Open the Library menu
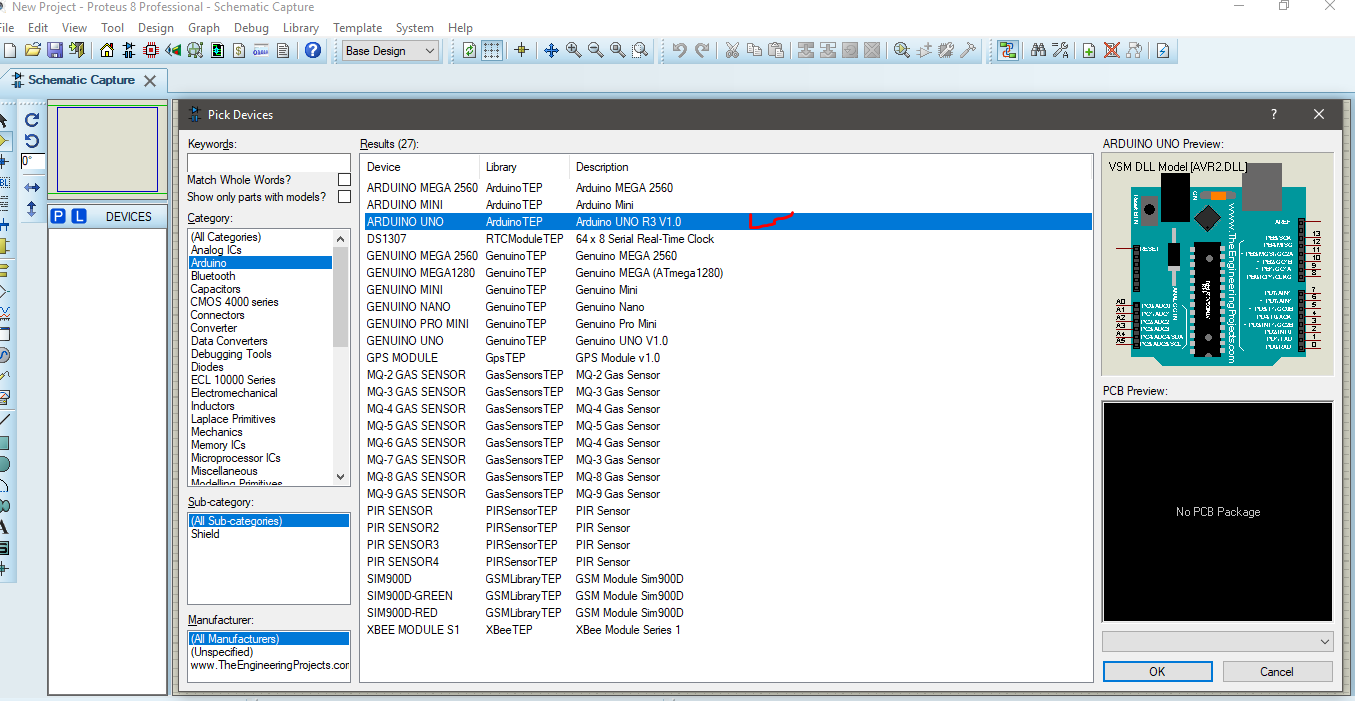The image size is (1355, 701). point(301,28)
